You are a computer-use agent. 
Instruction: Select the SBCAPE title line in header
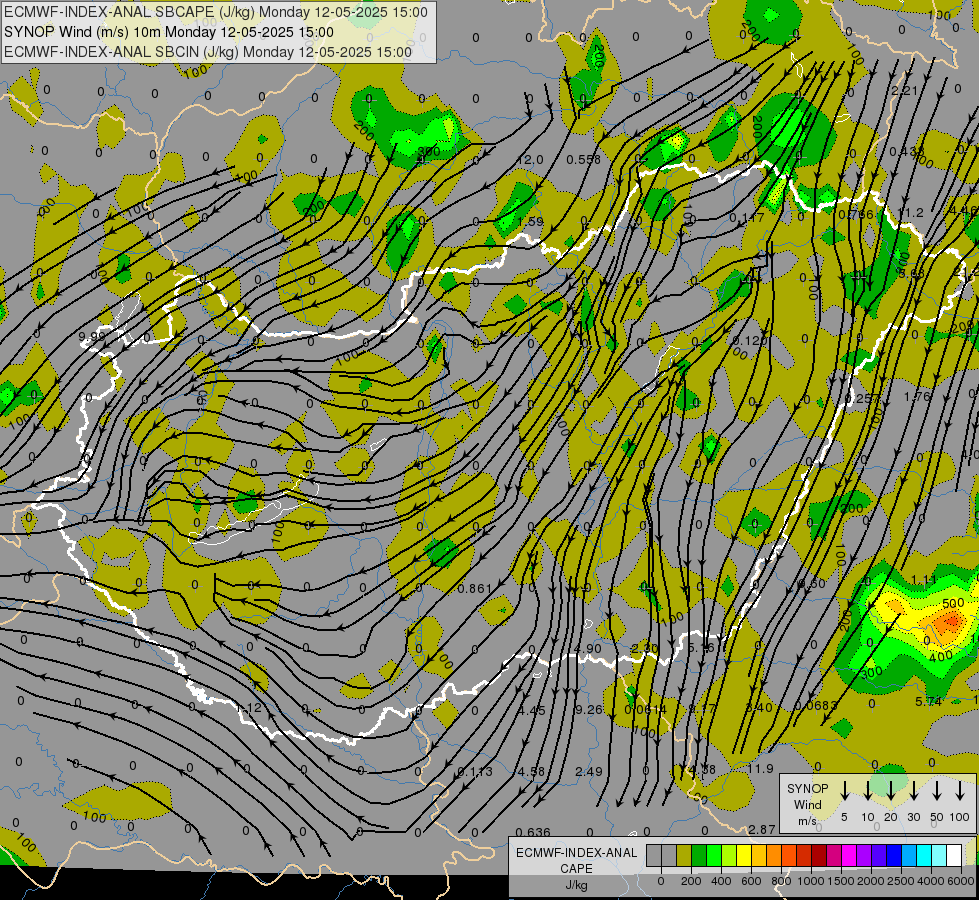(x=216, y=12)
